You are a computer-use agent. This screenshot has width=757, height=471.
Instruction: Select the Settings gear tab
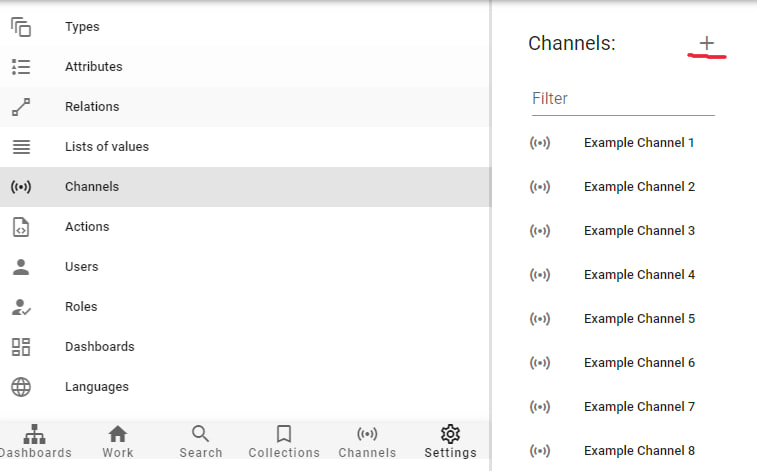click(450, 441)
